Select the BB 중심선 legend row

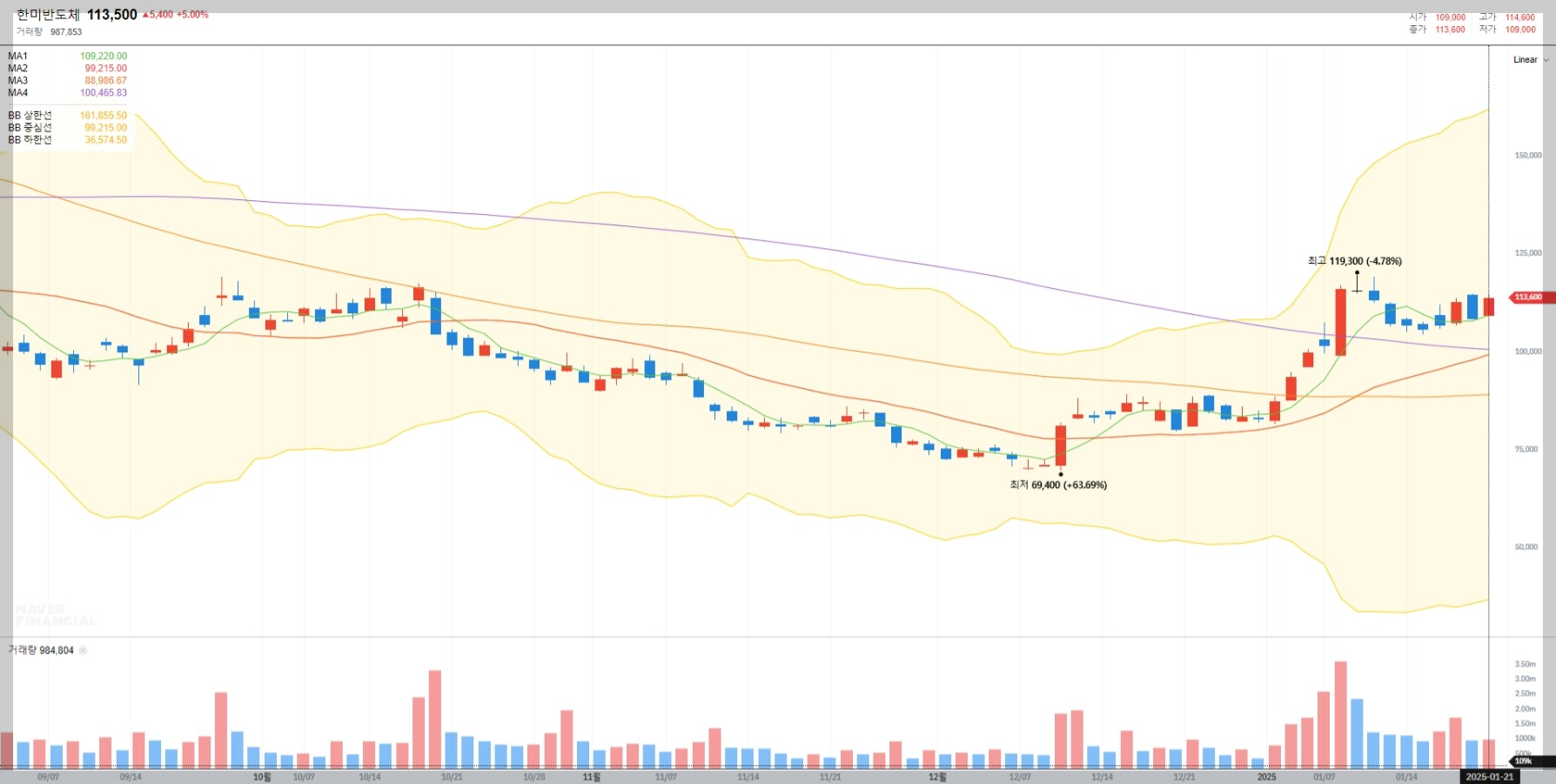coord(68,128)
